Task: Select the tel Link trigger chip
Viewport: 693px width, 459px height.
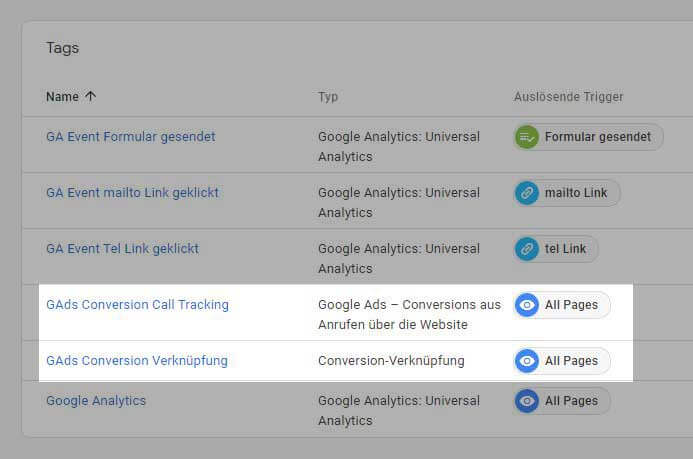Action: 556,249
